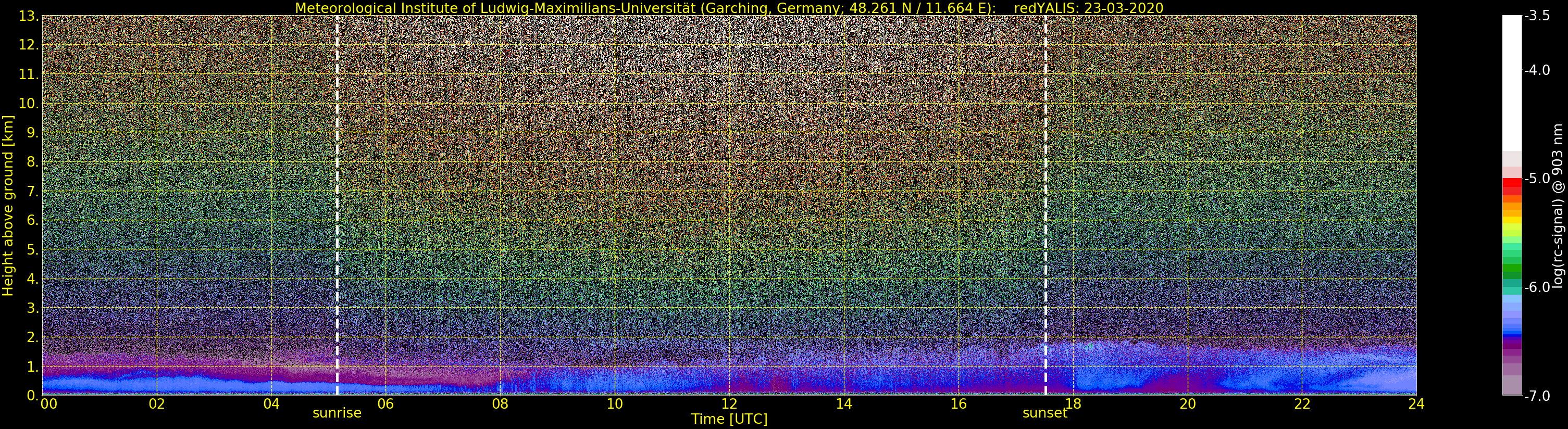Click the "08" time axis tick label
This screenshot has width=1568, height=429.
coord(500,403)
